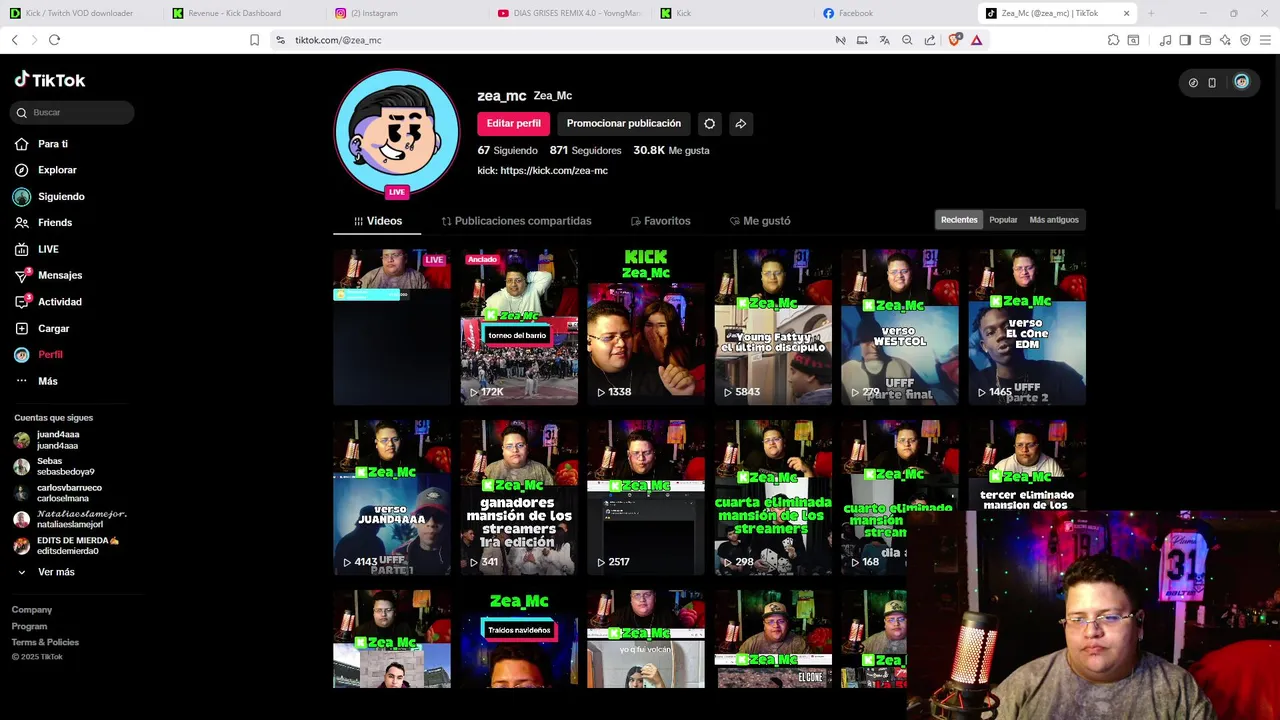Open the Leo AI sparkle icon

coord(1225,40)
